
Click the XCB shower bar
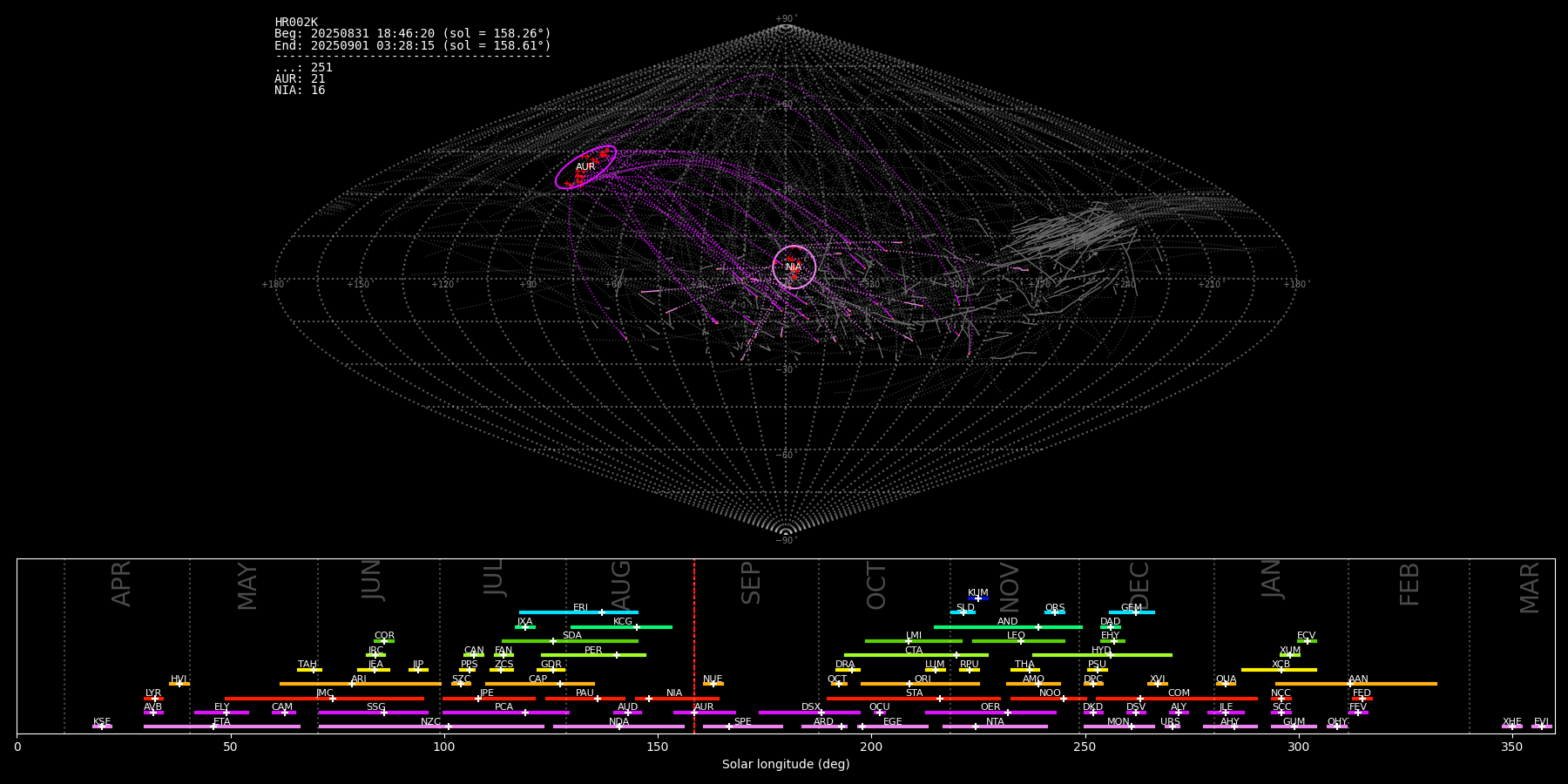[x=1279, y=670]
